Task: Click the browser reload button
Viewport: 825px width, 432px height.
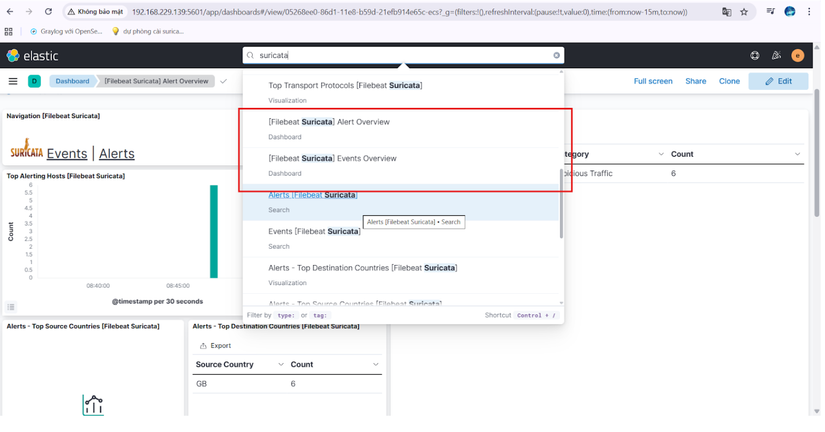Action: (x=48, y=12)
